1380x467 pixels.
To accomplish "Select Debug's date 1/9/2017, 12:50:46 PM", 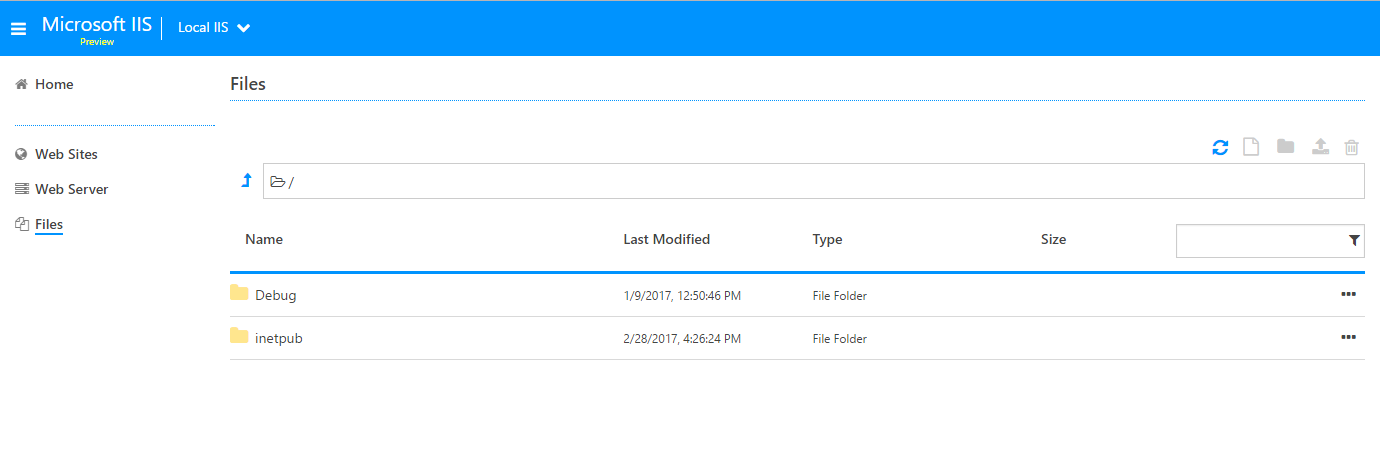I will click(x=682, y=296).
